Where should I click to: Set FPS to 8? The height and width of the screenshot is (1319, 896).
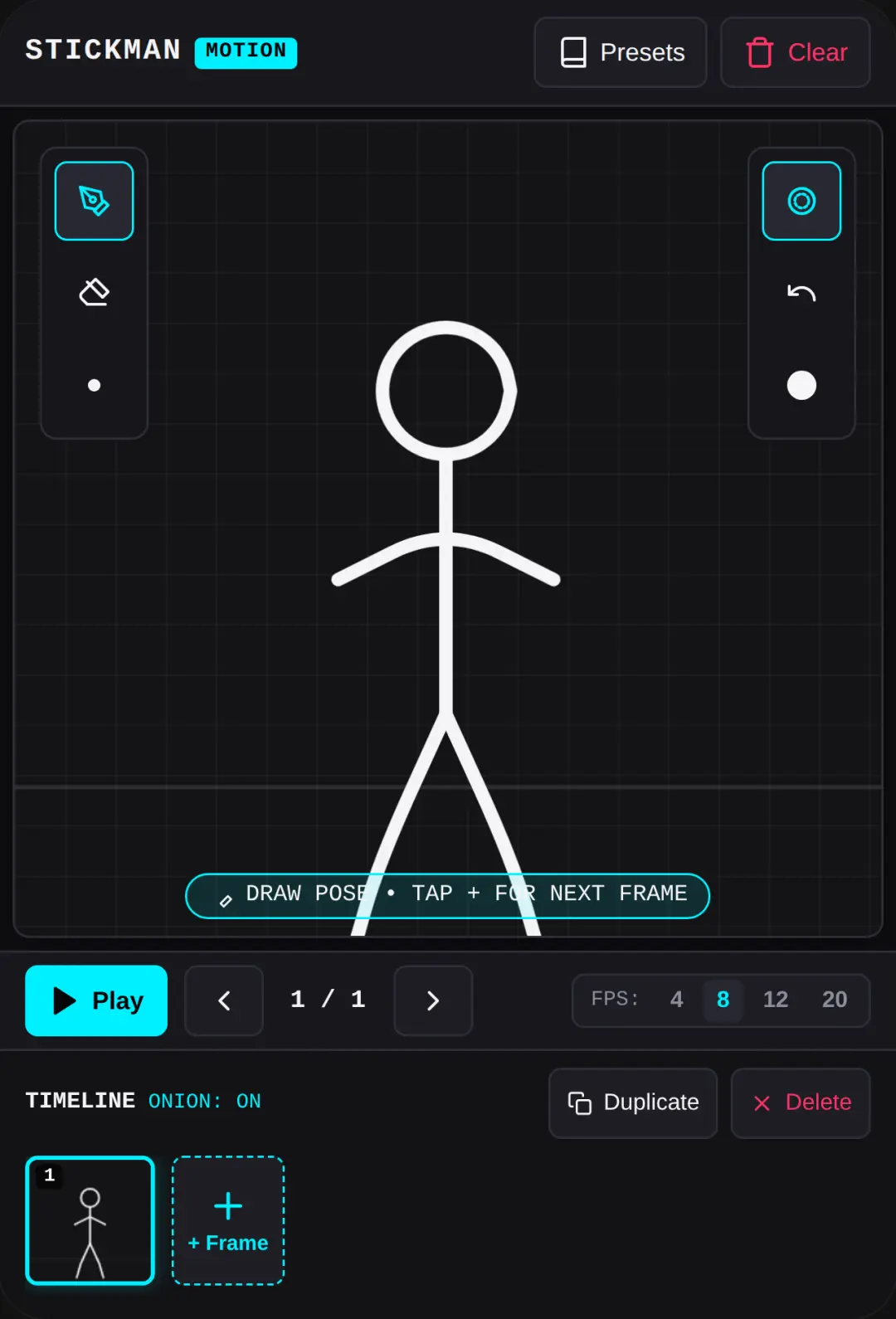[723, 1000]
